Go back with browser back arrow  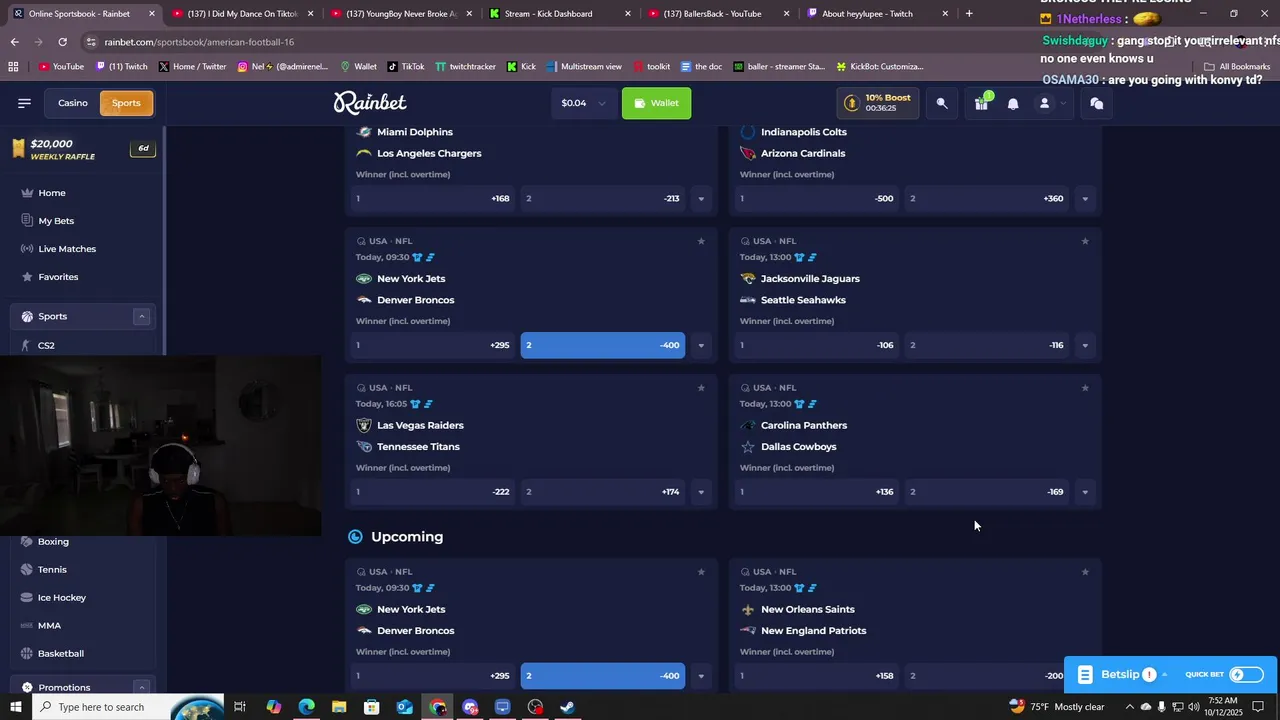[x=15, y=42]
